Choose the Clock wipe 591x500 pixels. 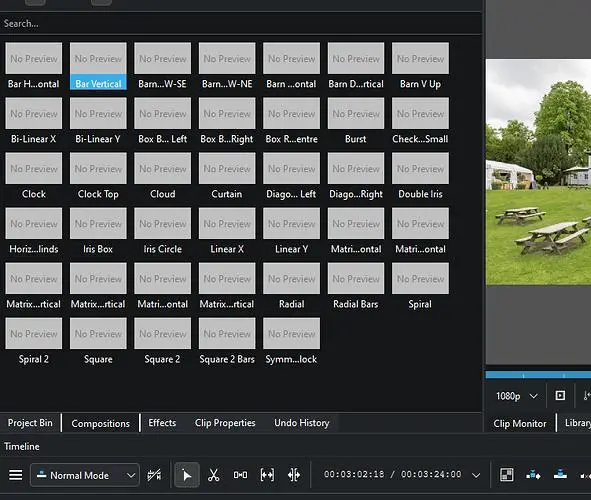pyautogui.click(x=34, y=176)
